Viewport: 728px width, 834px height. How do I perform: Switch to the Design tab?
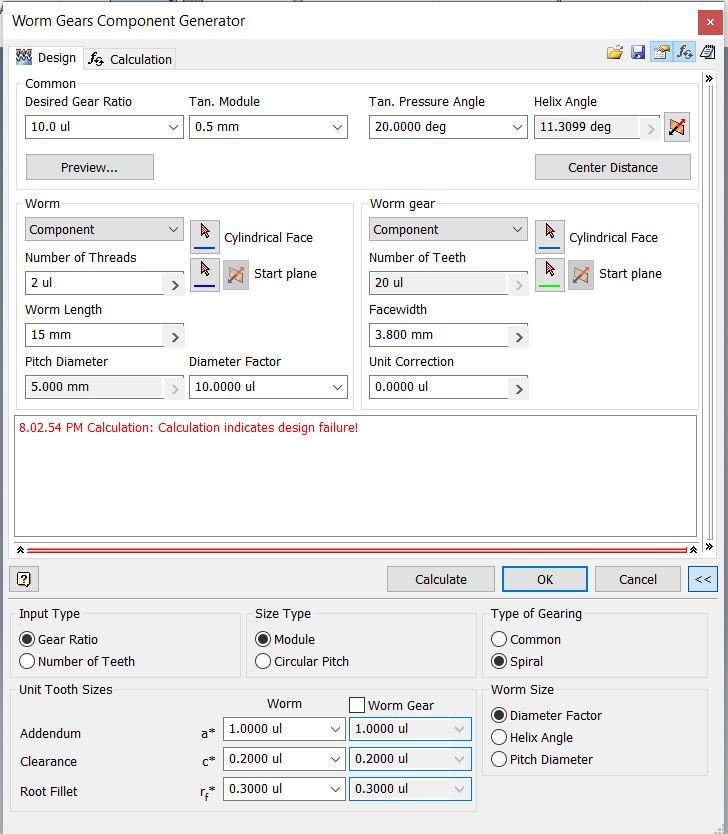click(x=46, y=57)
